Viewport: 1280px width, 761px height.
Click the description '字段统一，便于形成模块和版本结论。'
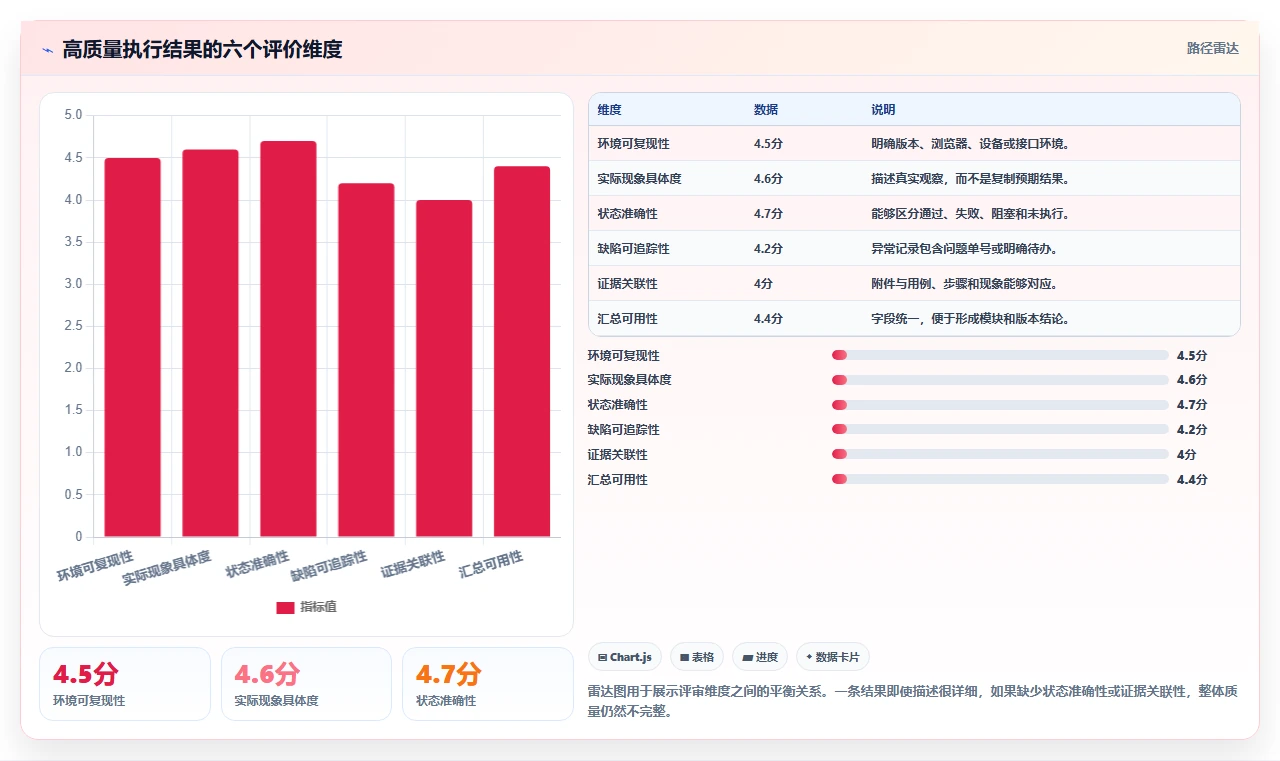click(x=971, y=319)
